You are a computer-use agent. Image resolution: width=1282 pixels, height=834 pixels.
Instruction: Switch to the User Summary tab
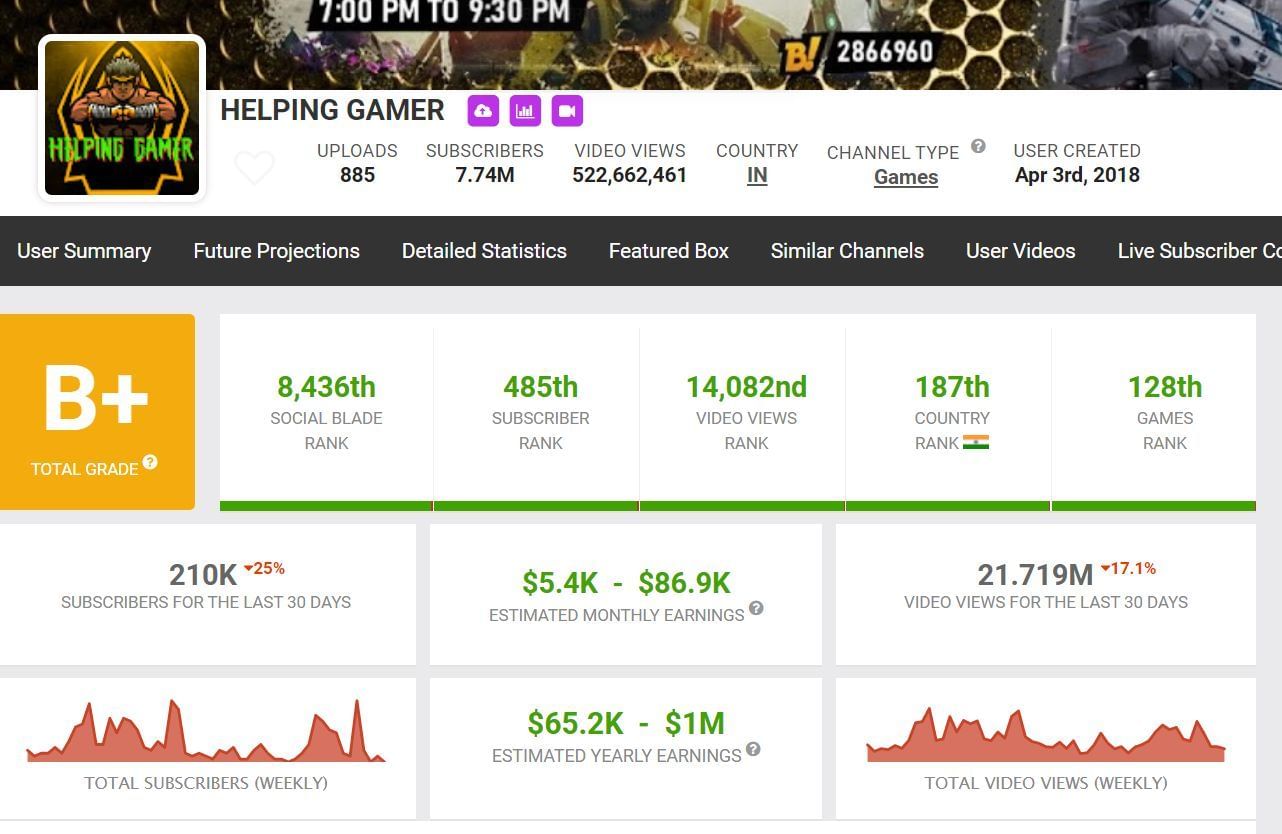point(84,251)
